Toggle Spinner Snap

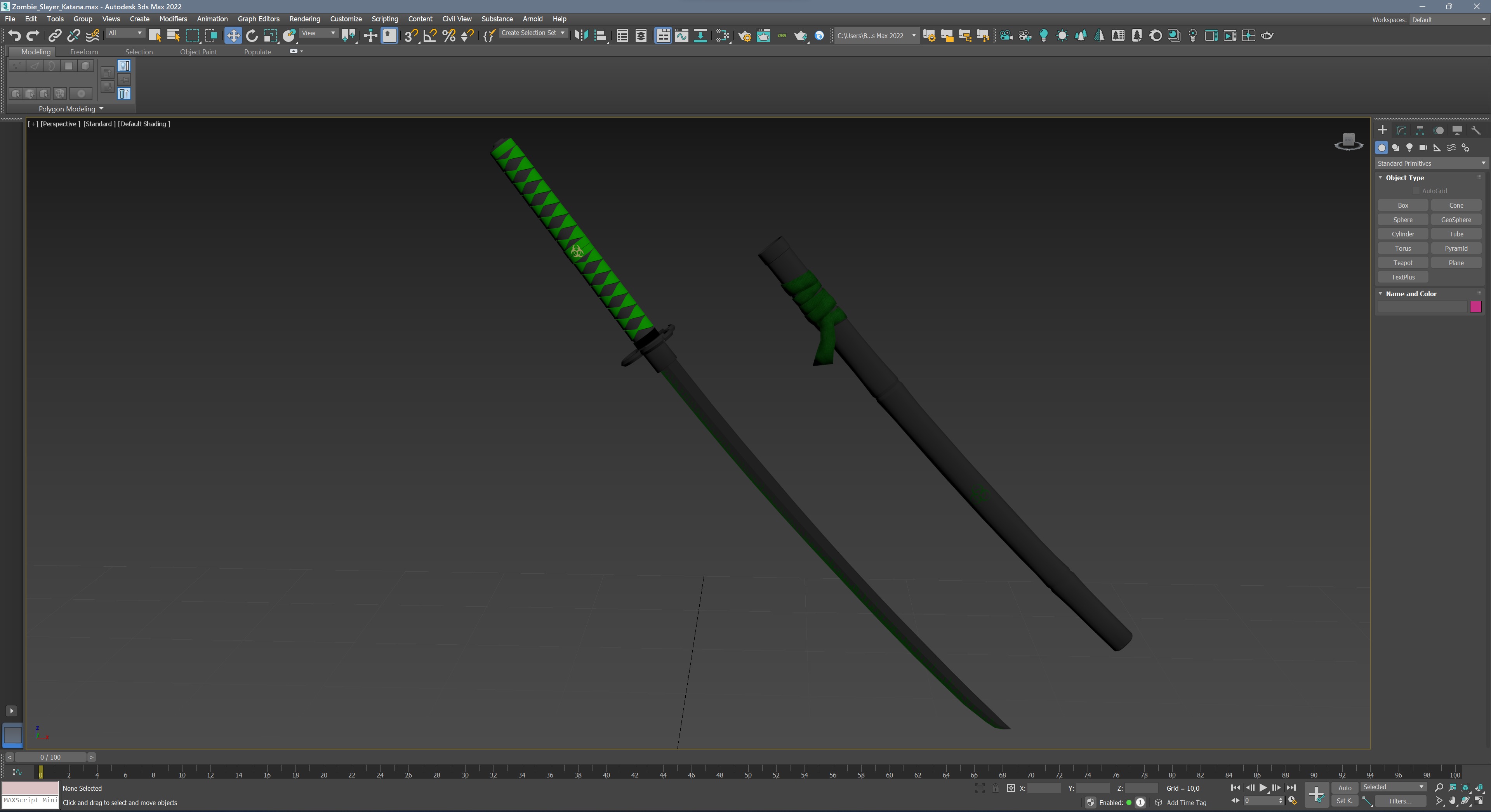(467, 36)
